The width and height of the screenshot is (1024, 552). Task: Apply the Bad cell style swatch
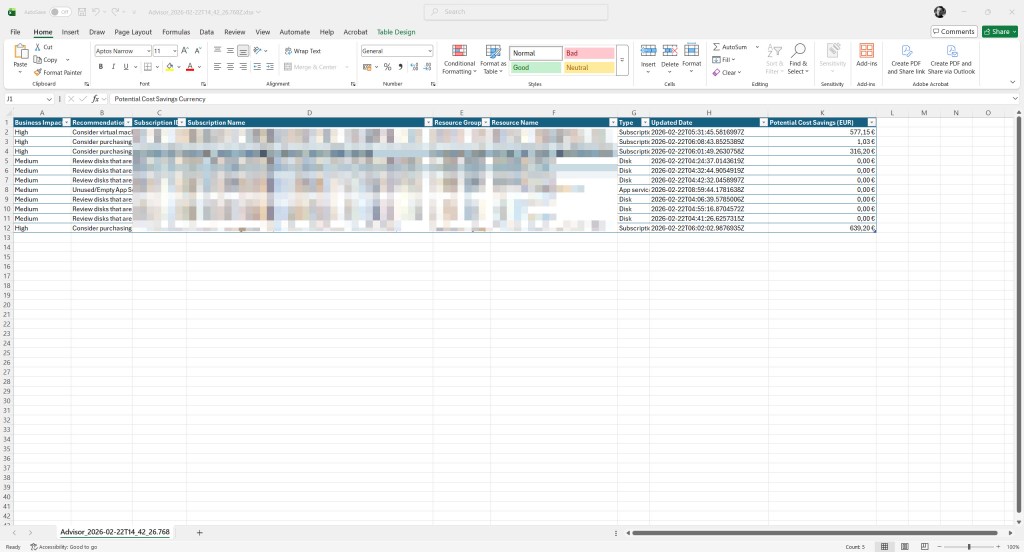tap(588, 53)
